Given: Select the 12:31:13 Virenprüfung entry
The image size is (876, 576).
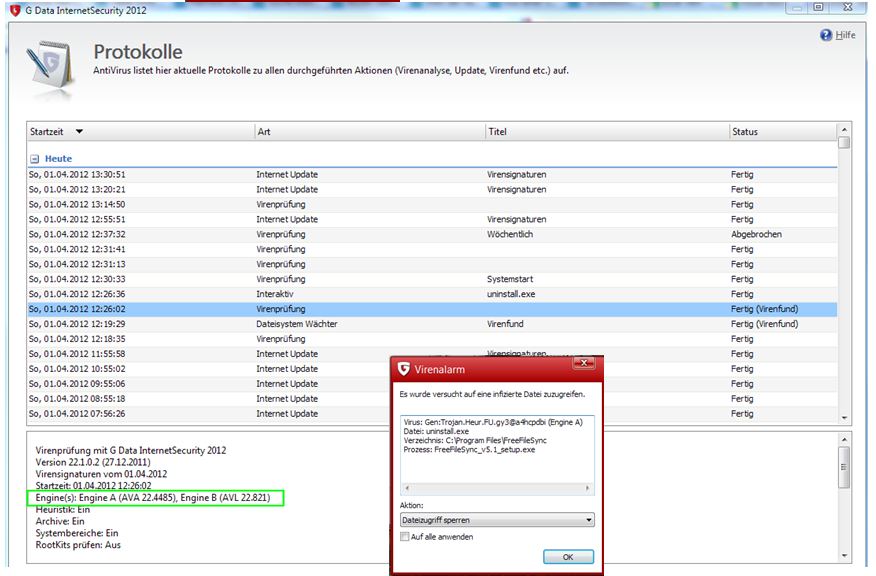Looking at the screenshot, I should pyautogui.click(x=432, y=264).
